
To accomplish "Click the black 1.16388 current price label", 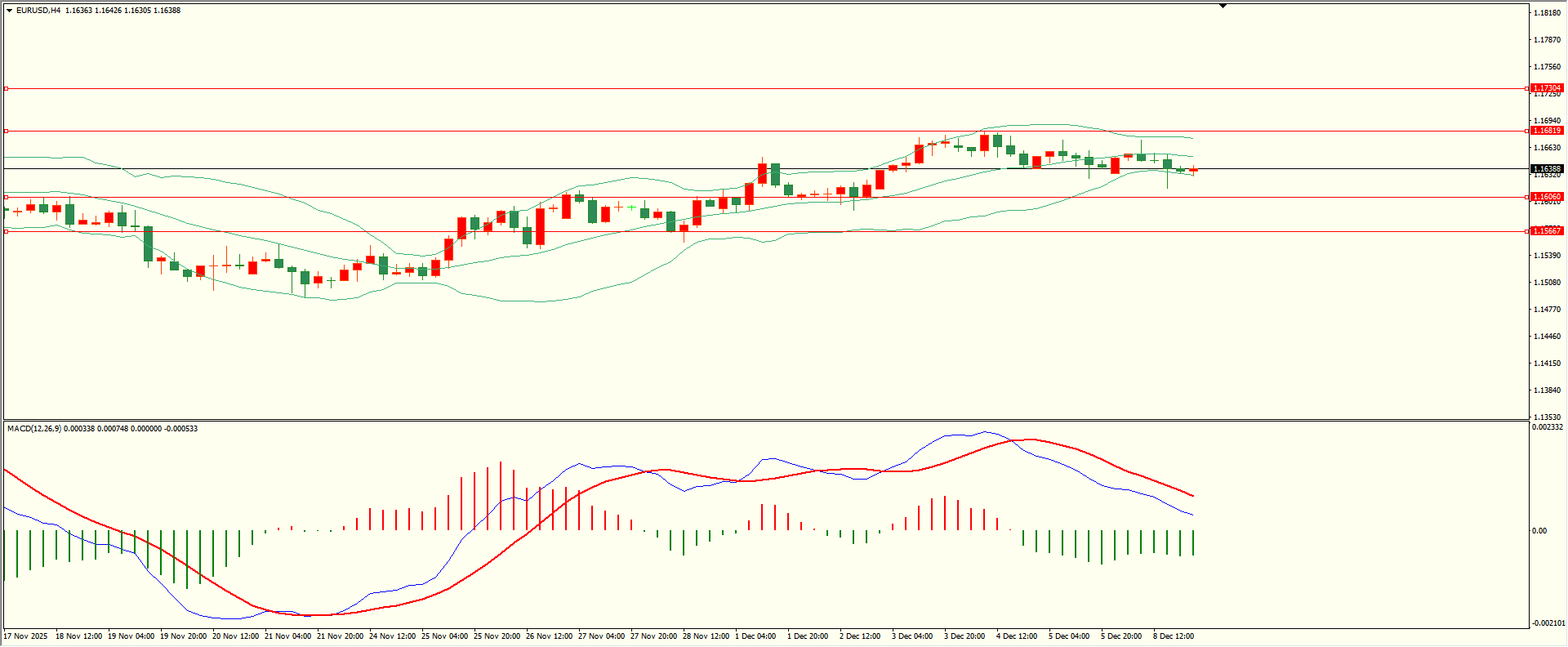I will pos(1547,169).
